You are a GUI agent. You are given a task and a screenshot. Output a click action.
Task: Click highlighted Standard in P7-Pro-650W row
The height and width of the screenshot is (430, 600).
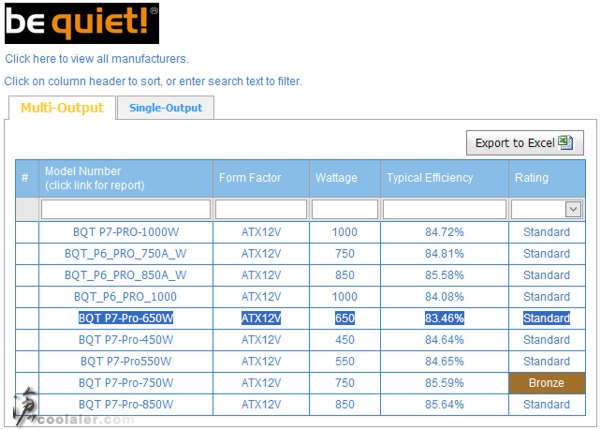(x=547, y=318)
